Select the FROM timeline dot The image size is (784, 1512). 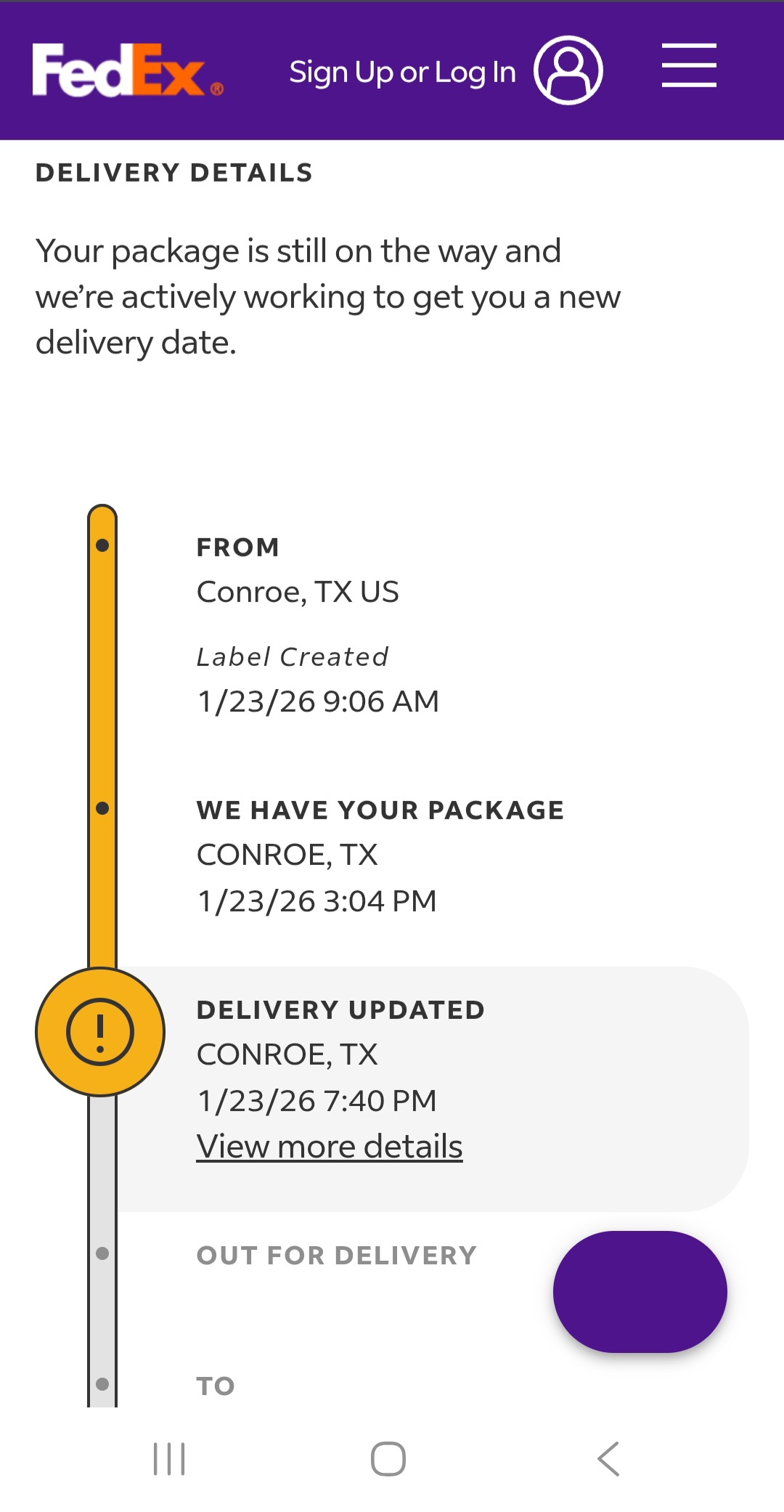(x=102, y=545)
